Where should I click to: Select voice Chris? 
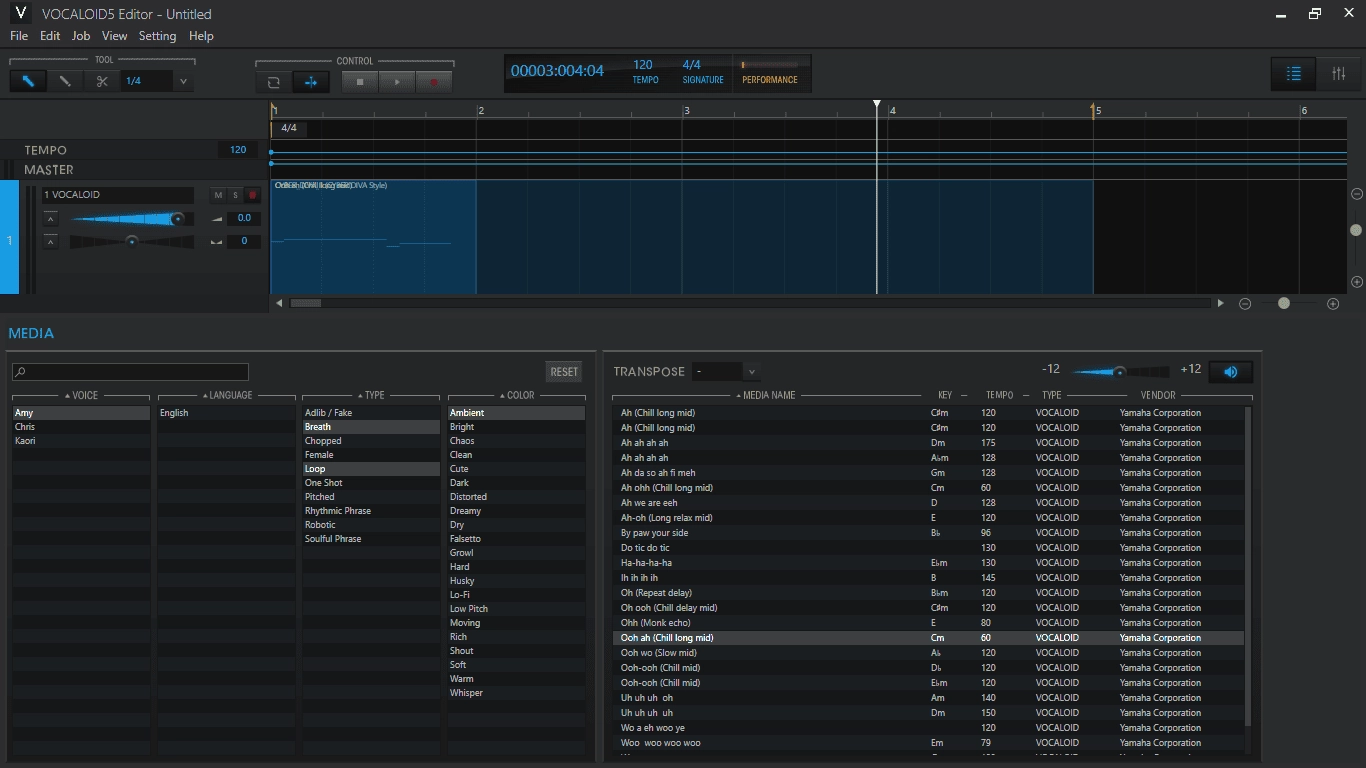(81, 427)
